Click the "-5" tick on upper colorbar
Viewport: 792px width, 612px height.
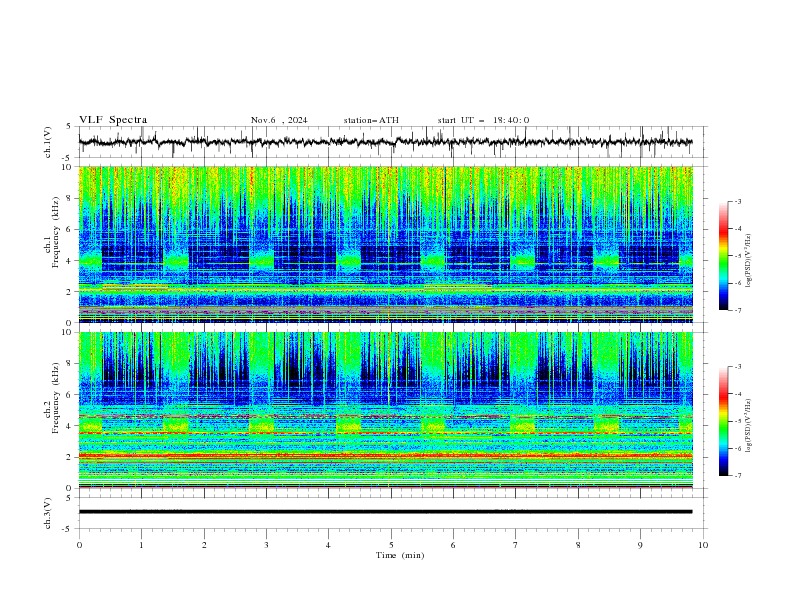[x=738, y=256]
